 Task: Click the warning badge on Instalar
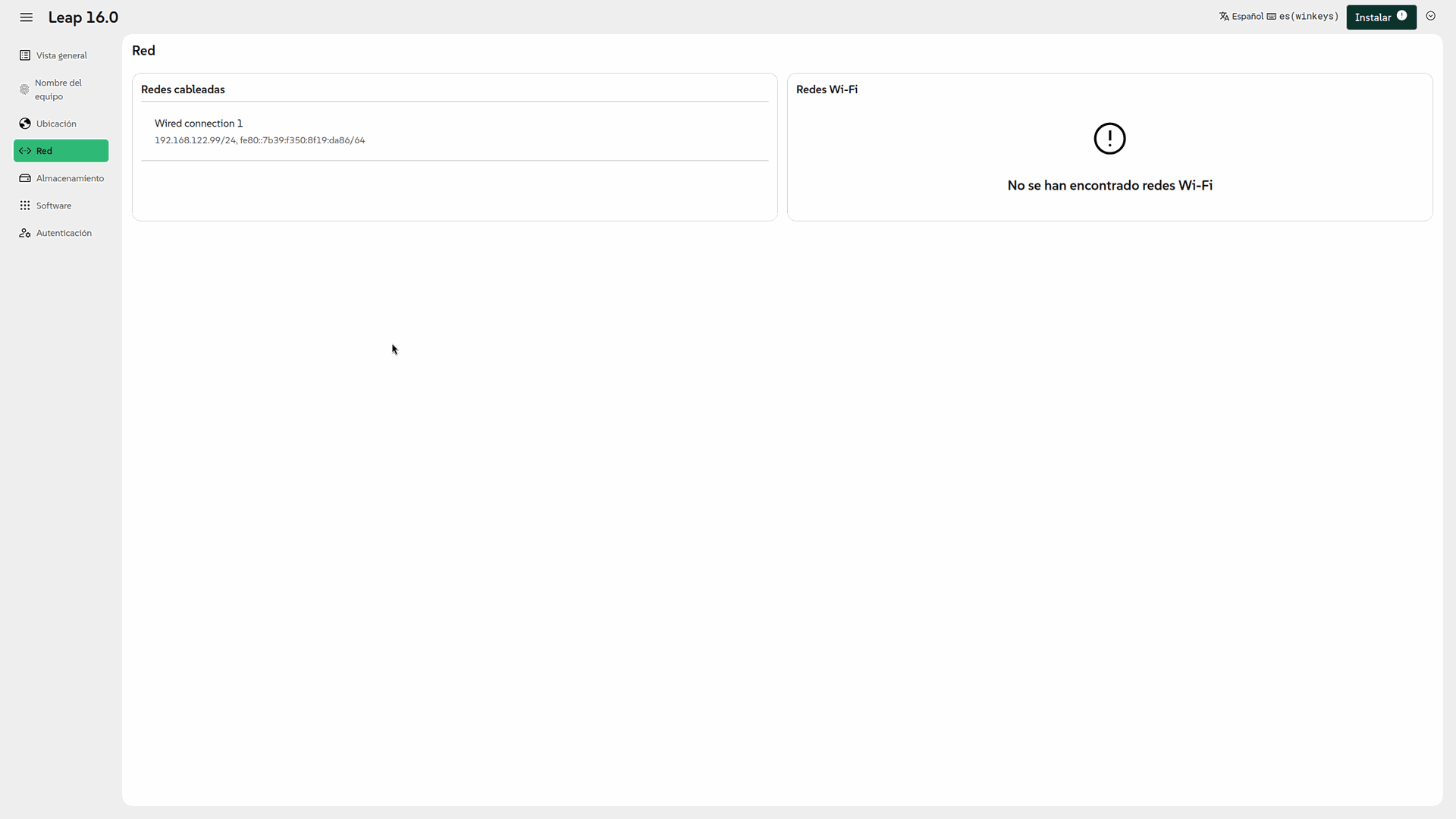(1401, 15)
